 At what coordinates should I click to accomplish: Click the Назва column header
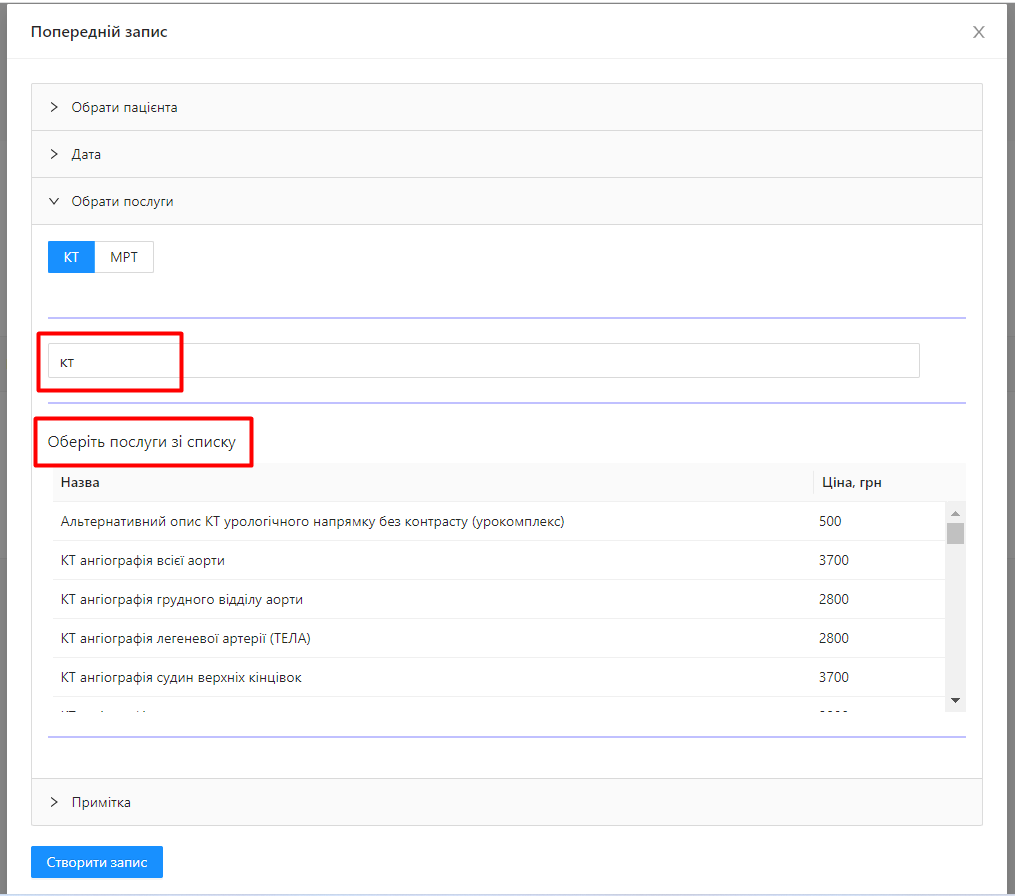pyautogui.click(x=80, y=482)
